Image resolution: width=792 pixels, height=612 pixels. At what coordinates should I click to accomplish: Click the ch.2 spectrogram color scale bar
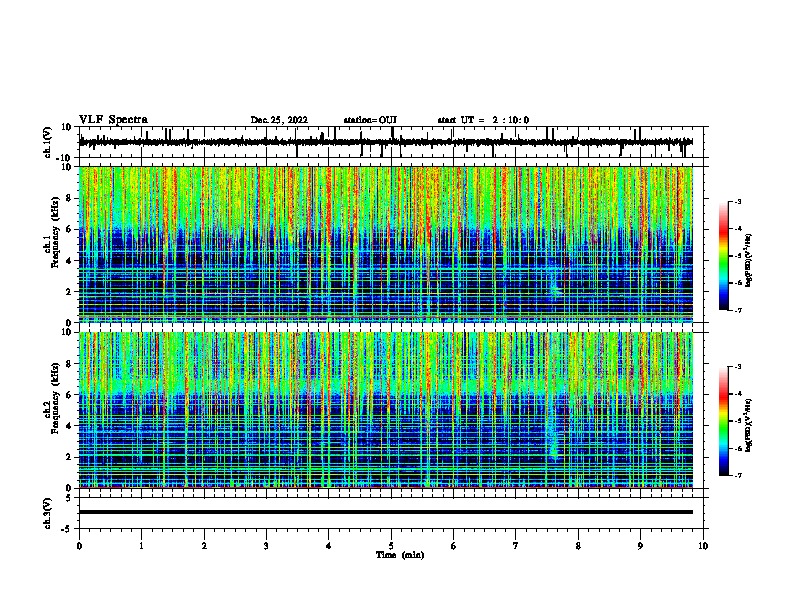723,421
